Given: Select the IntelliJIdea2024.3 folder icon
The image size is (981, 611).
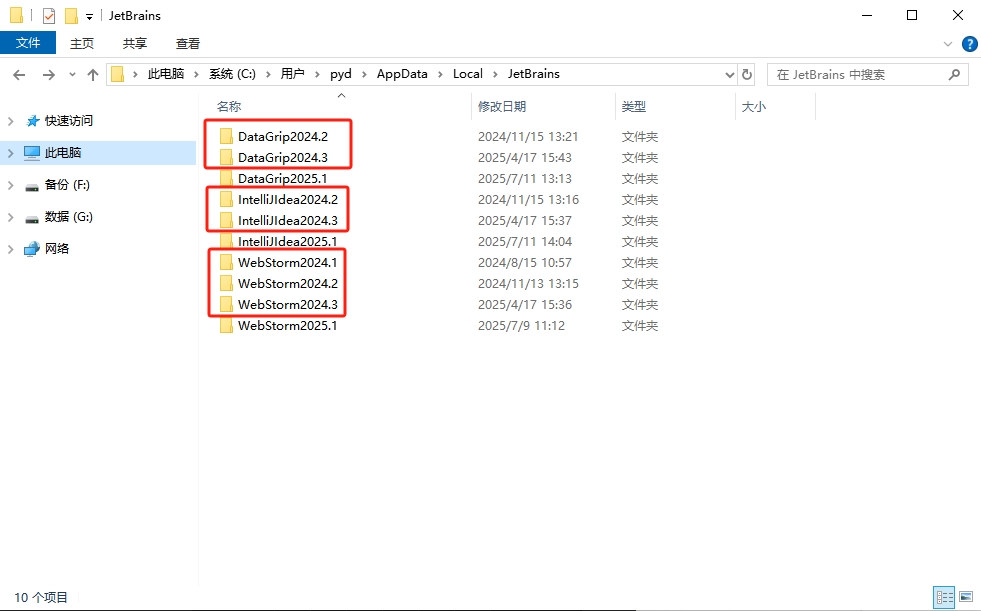Looking at the screenshot, I should [226, 221].
